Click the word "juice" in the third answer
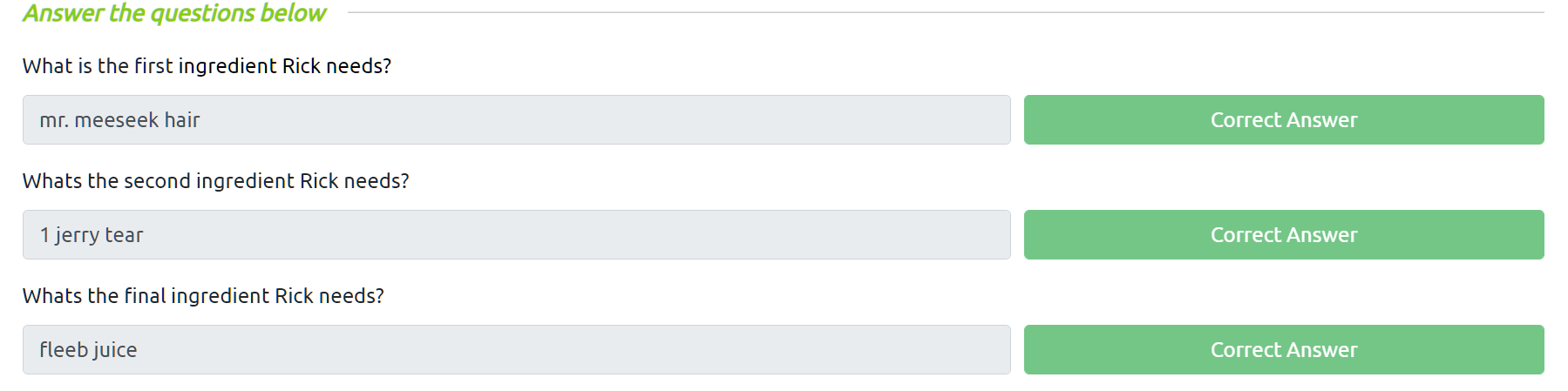 pyautogui.click(x=114, y=350)
